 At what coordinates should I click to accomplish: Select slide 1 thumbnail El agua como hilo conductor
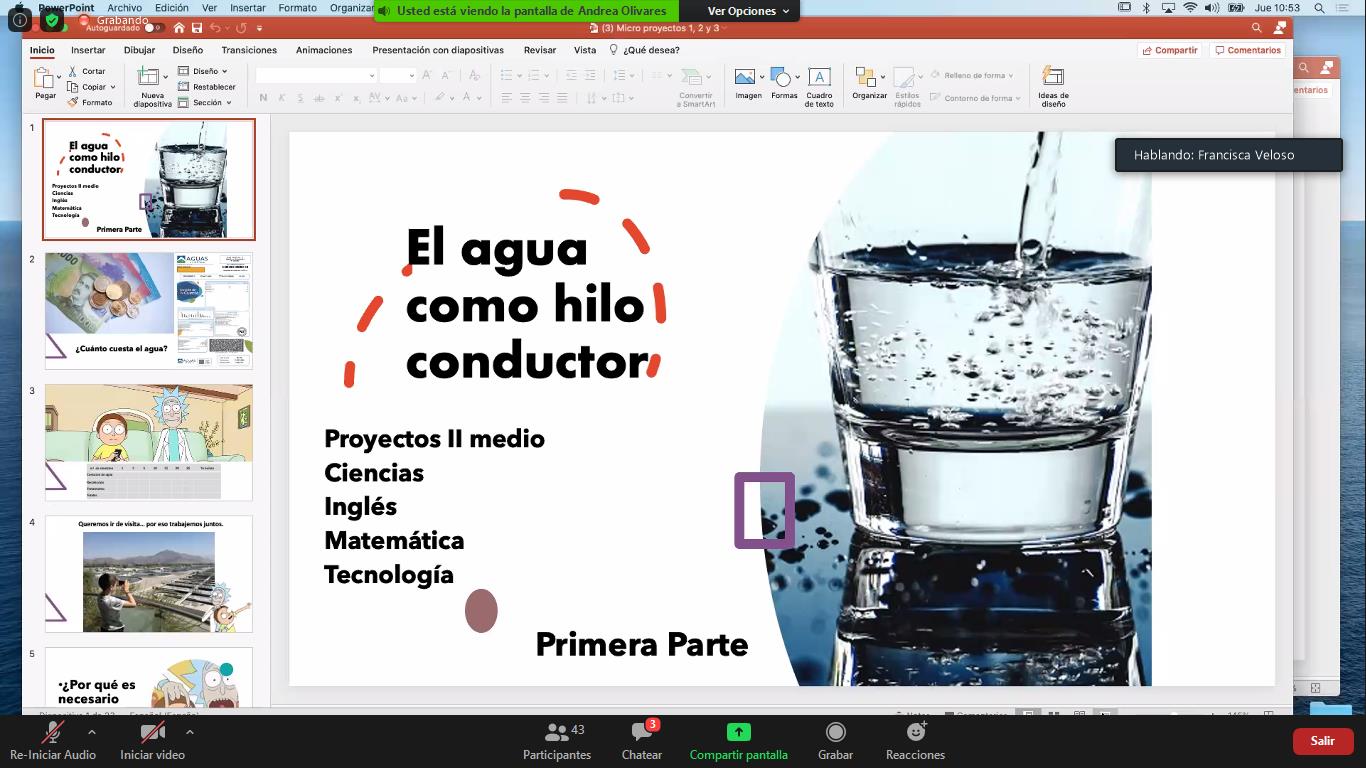149,180
